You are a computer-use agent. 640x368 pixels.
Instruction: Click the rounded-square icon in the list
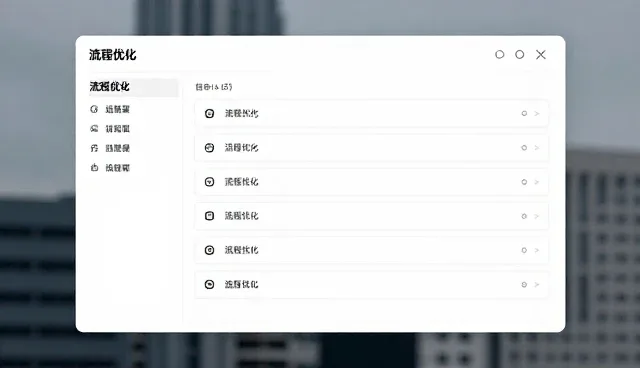[x=209, y=216]
